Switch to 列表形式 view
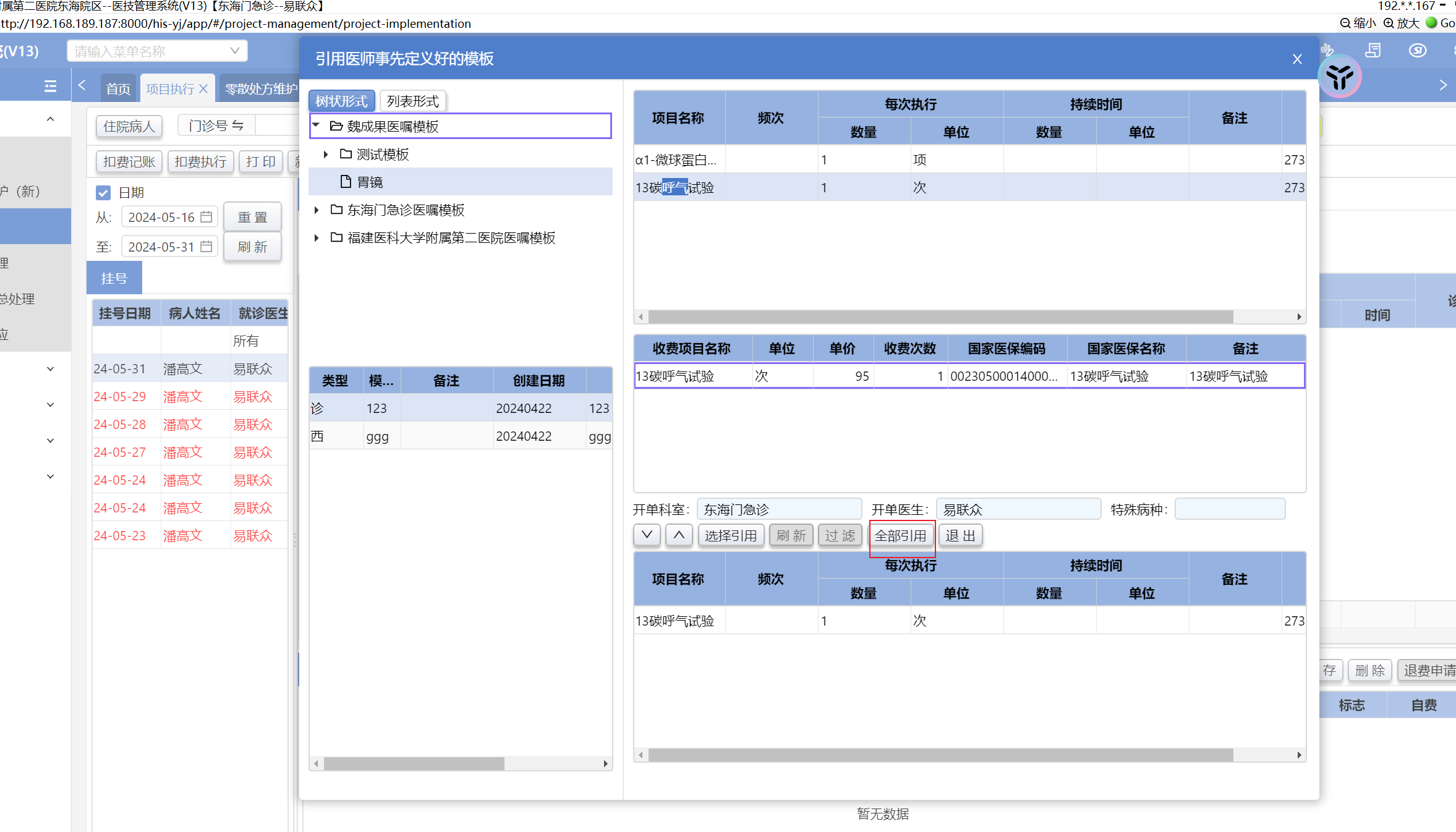 412,101
